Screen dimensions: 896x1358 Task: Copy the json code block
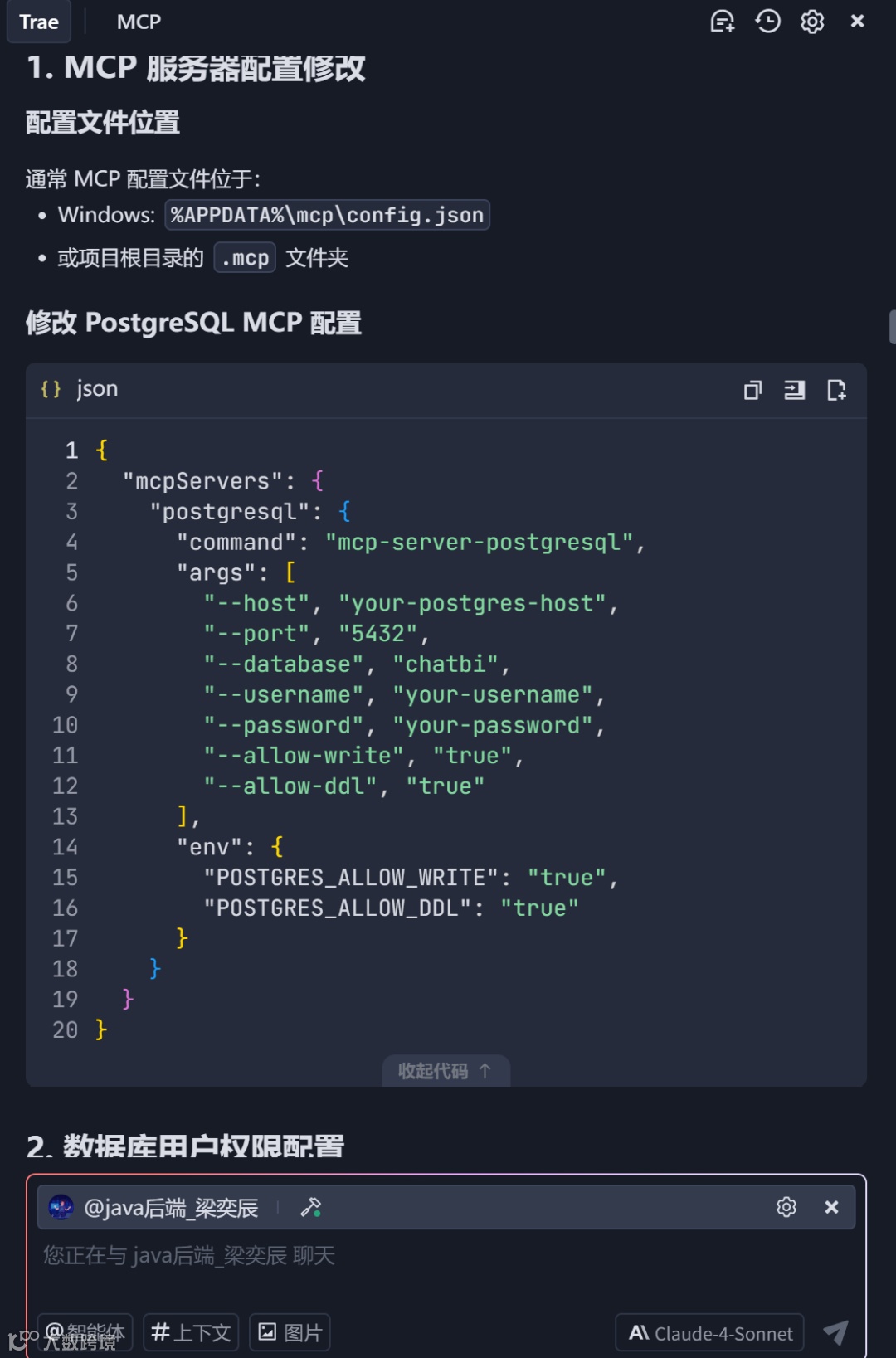point(752,390)
